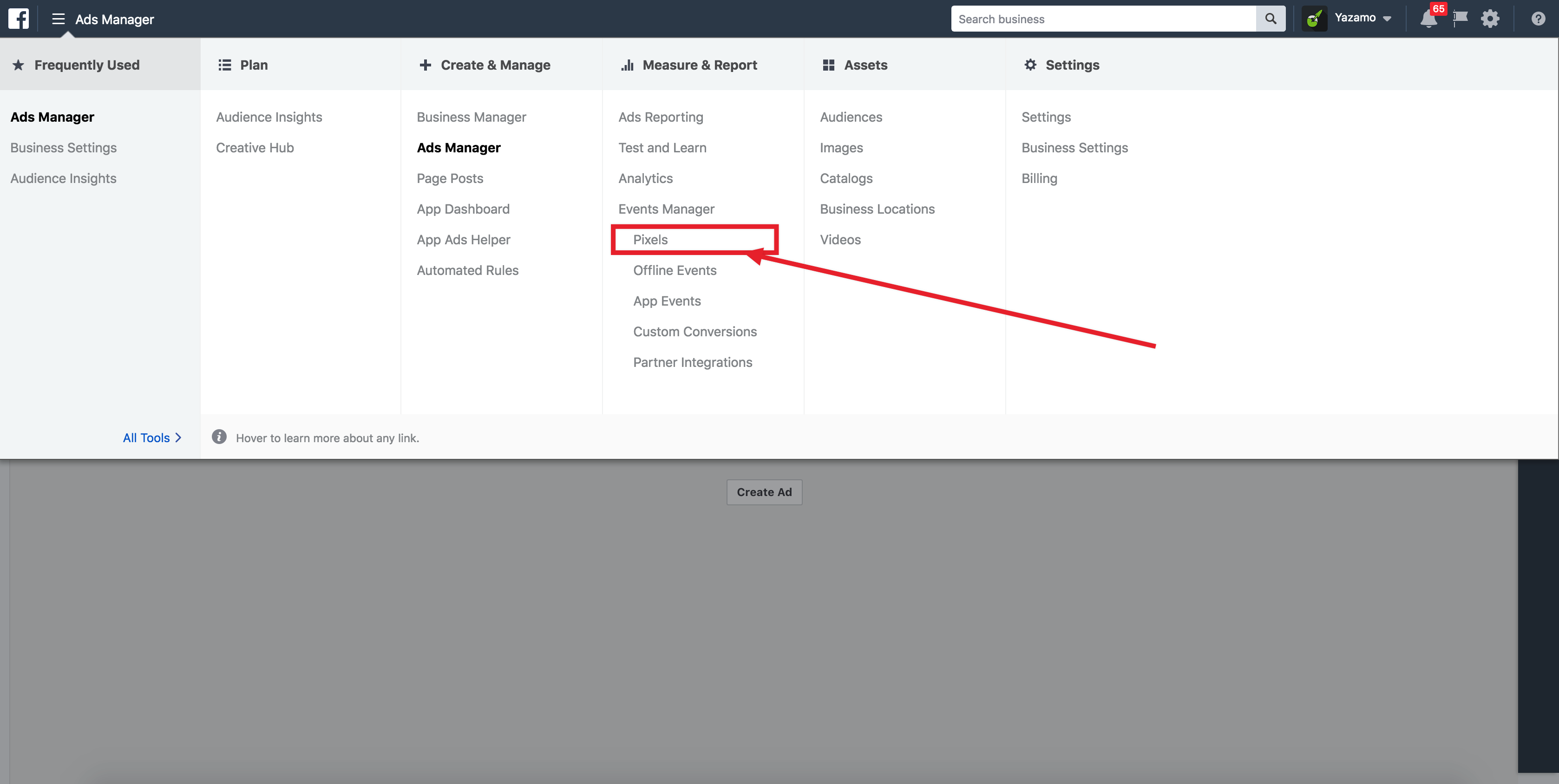
Task: Open Automated Rules
Action: coord(468,270)
